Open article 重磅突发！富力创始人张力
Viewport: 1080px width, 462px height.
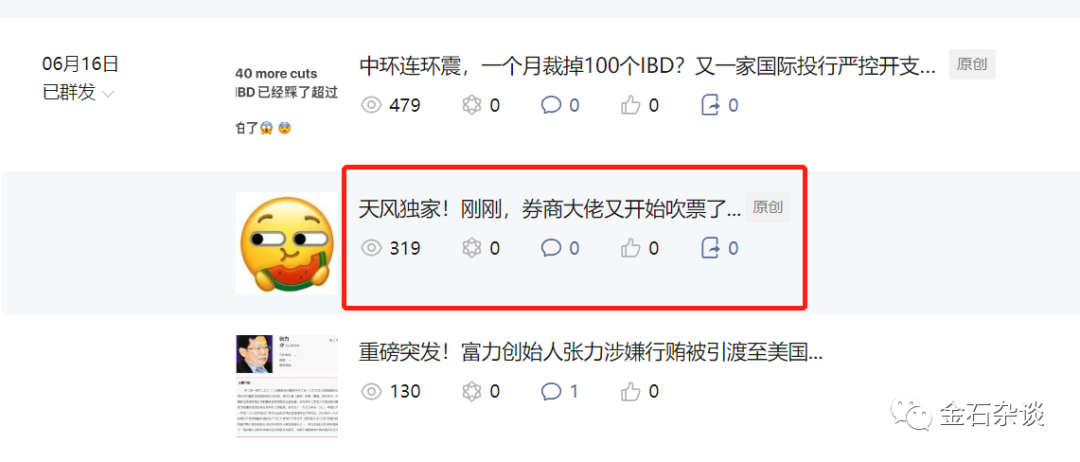coord(592,352)
